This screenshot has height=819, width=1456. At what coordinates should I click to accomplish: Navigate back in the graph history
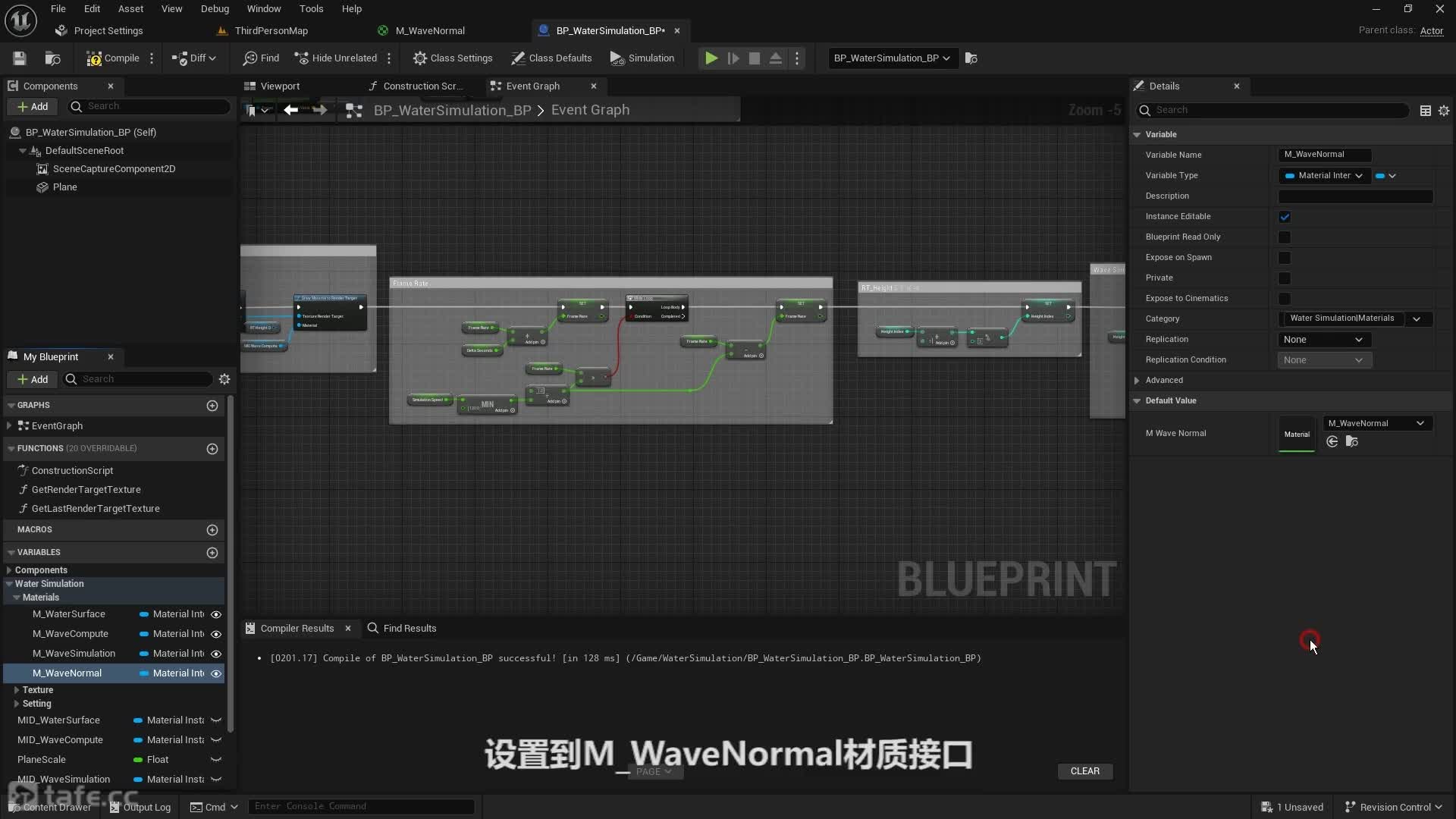coord(290,111)
